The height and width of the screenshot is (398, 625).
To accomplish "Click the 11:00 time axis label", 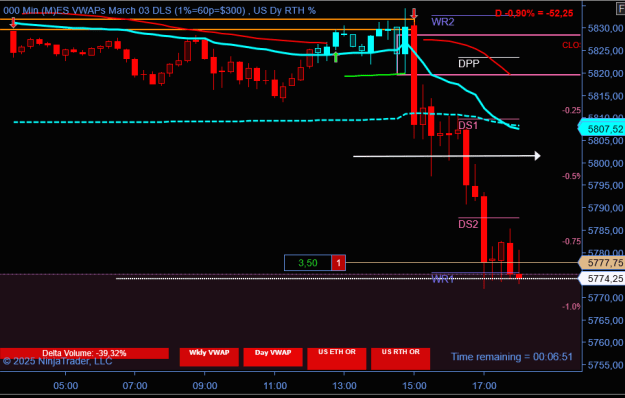I will (x=275, y=386).
